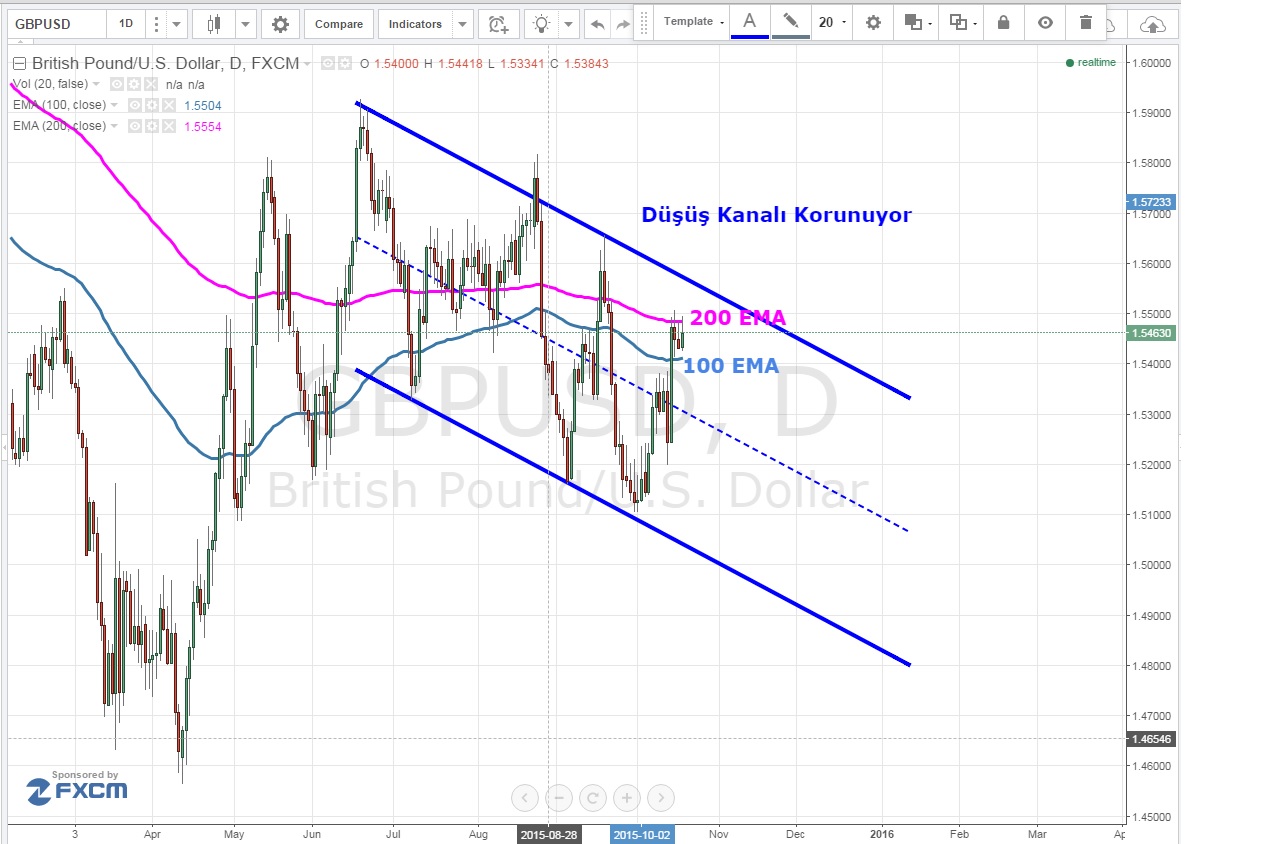
Task: Click the cloud upload save icon
Action: point(1152,24)
